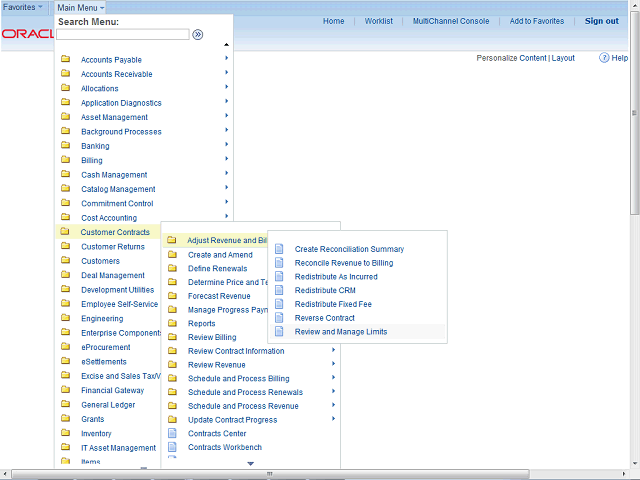This screenshot has width=640, height=480.
Task: Click Add to Favorites link
Action: (x=537, y=21)
